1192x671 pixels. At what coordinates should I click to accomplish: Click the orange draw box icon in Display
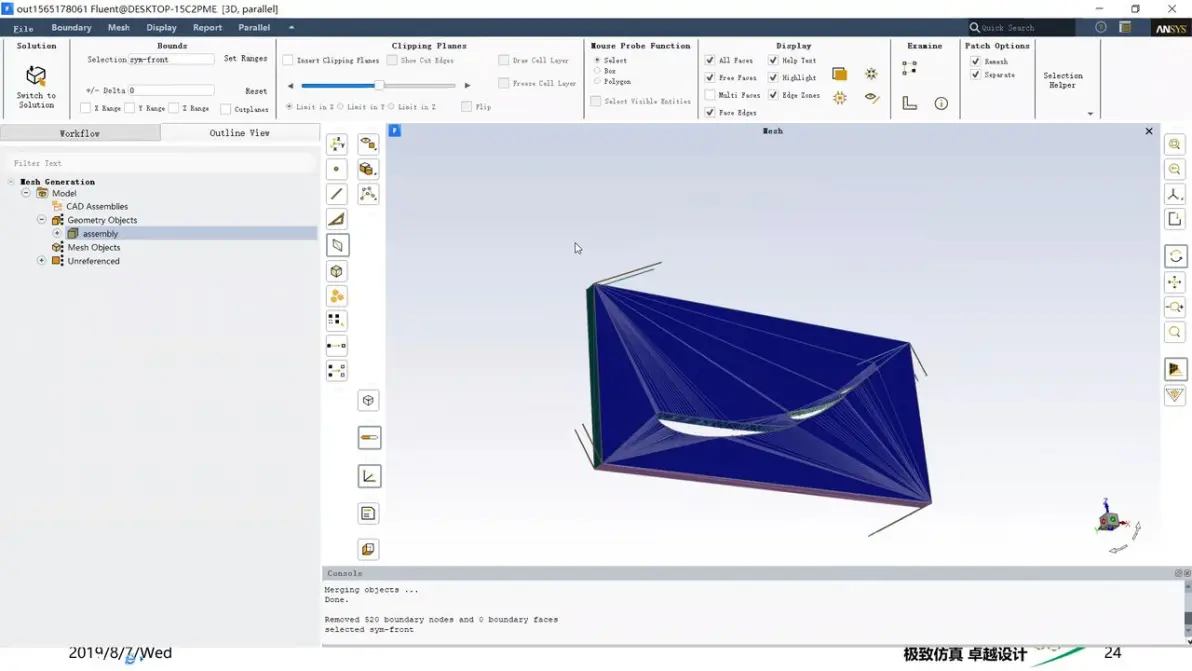(839, 74)
